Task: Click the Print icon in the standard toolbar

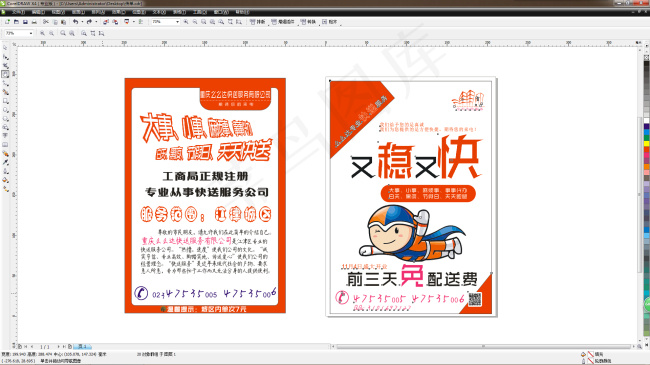Action: coord(34,22)
